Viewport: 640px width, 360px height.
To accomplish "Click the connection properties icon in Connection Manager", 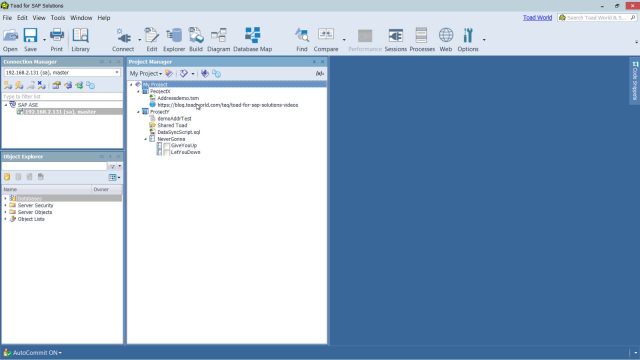I will click(56, 85).
